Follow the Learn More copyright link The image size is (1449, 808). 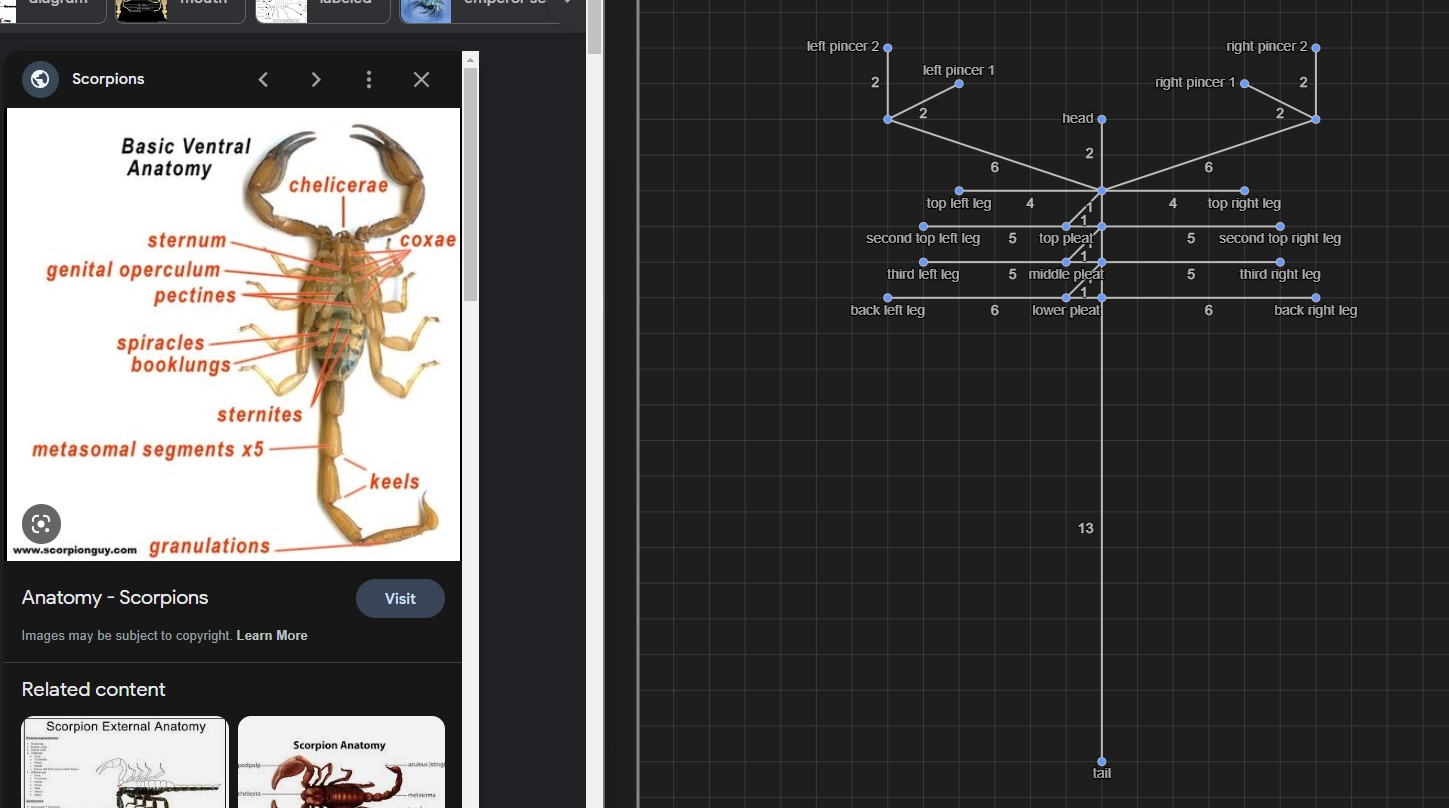(272, 635)
